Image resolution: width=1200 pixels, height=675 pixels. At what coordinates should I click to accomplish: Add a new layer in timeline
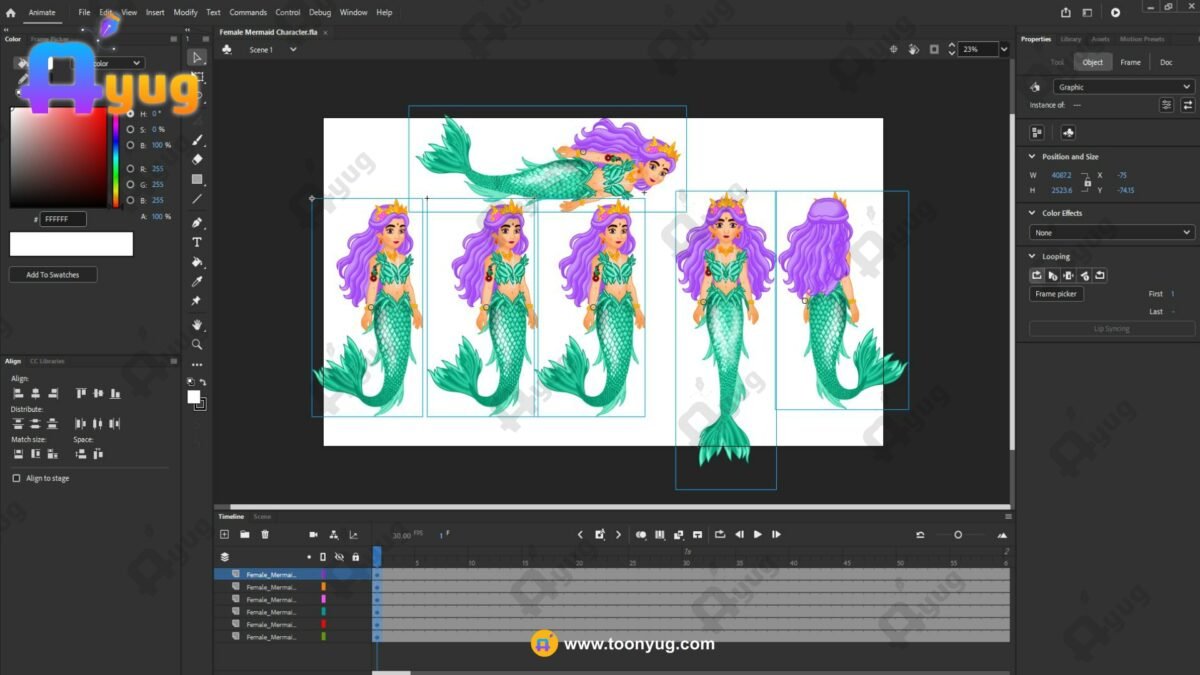[x=225, y=535]
